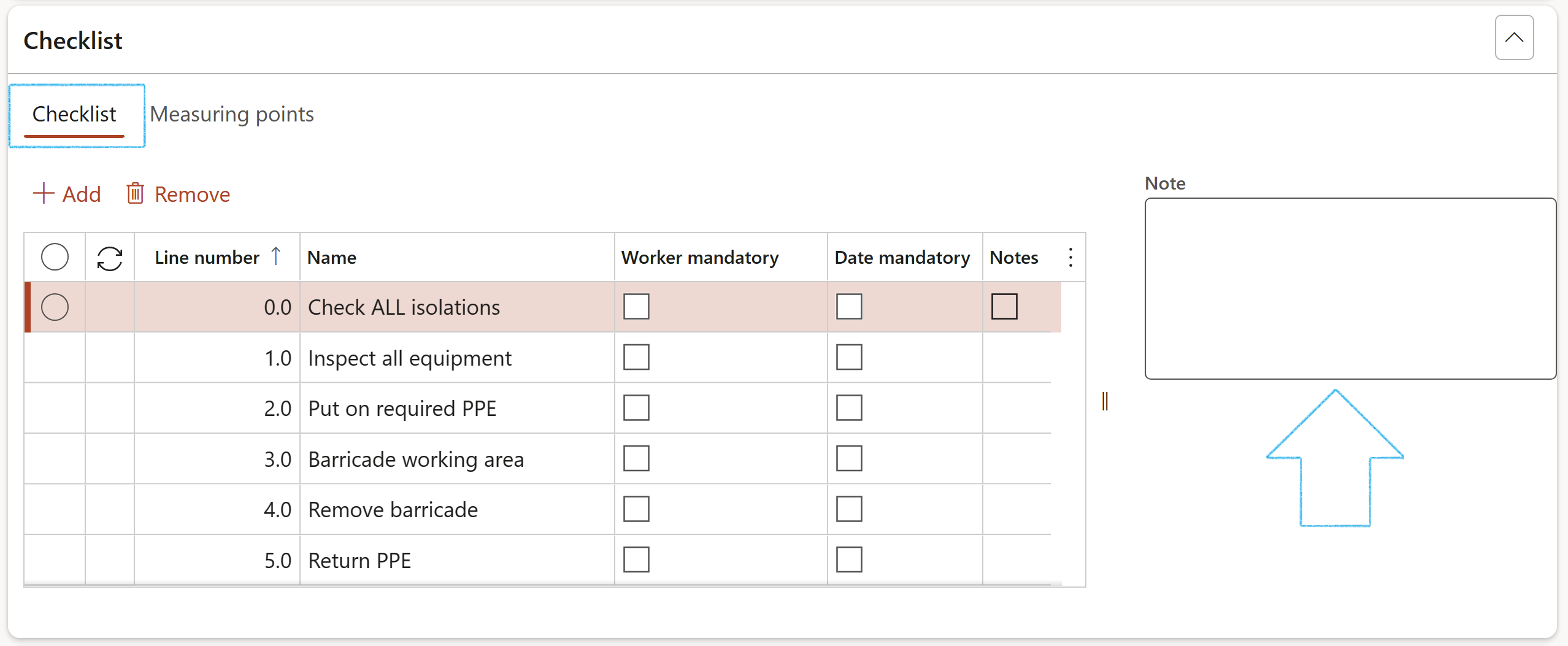Click the Put on required PPE cell

pyautogui.click(x=457, y=408)
